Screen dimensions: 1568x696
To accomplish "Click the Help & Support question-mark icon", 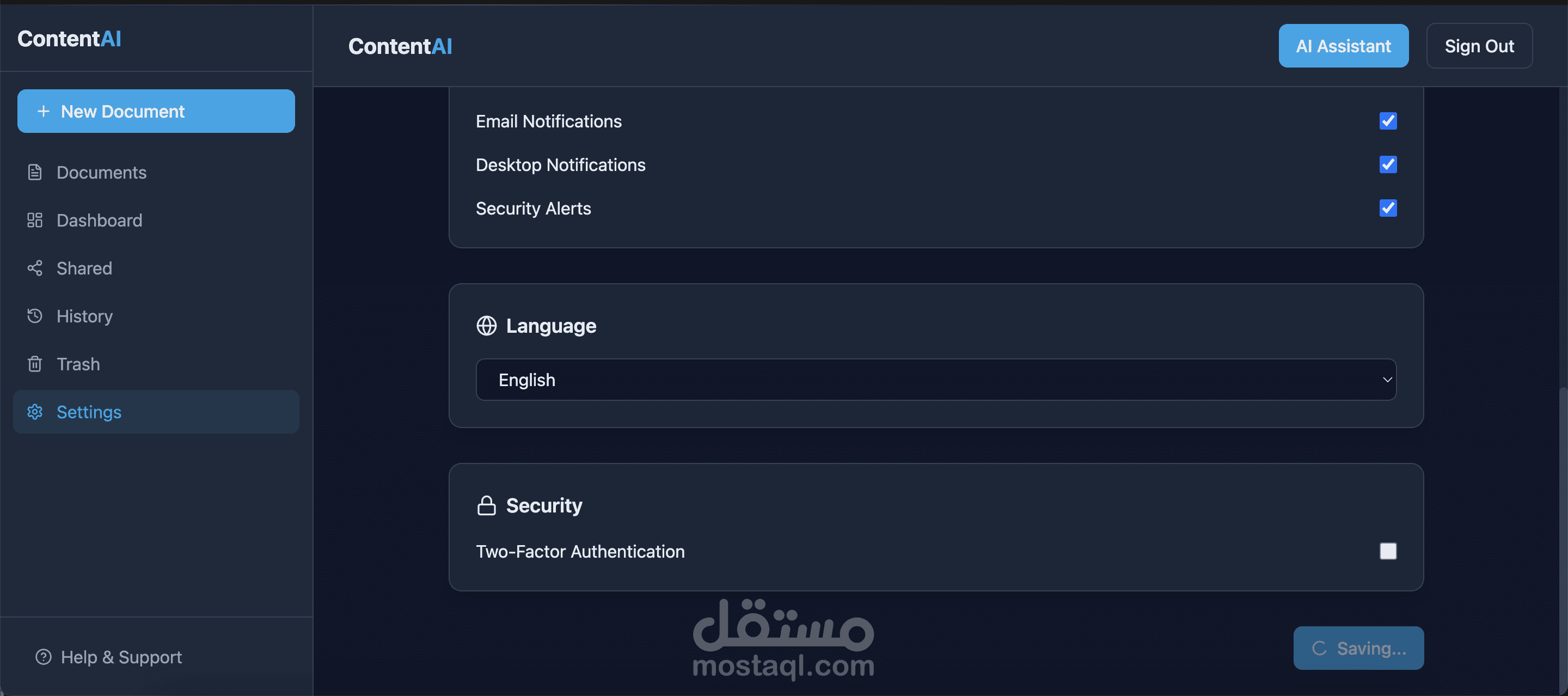I will tap(43, 656).
